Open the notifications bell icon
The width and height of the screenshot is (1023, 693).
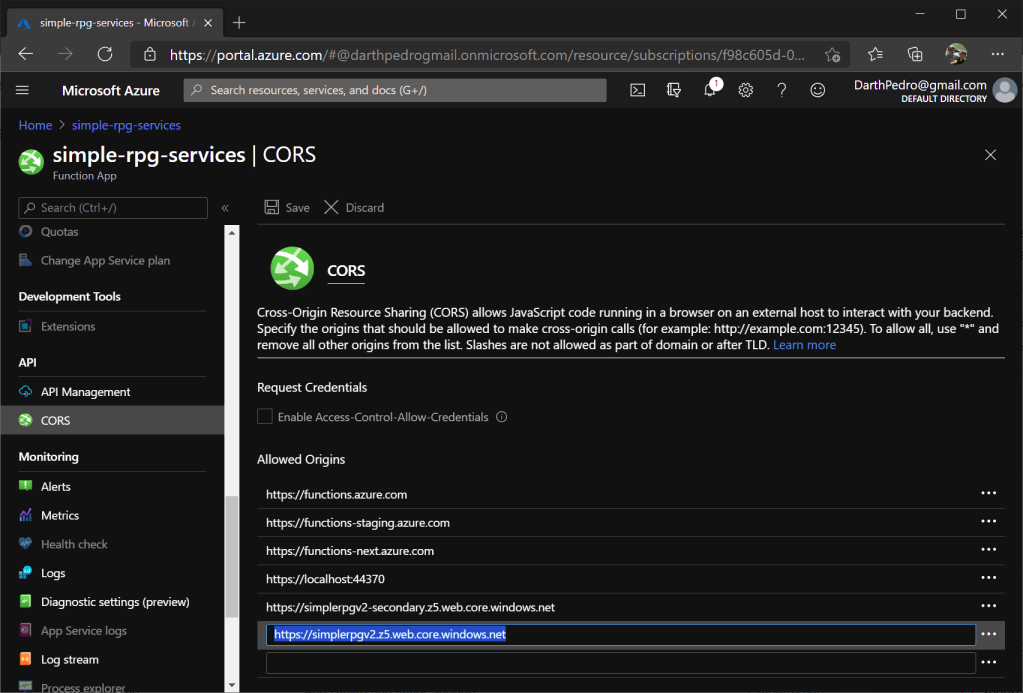pos(709,90)
